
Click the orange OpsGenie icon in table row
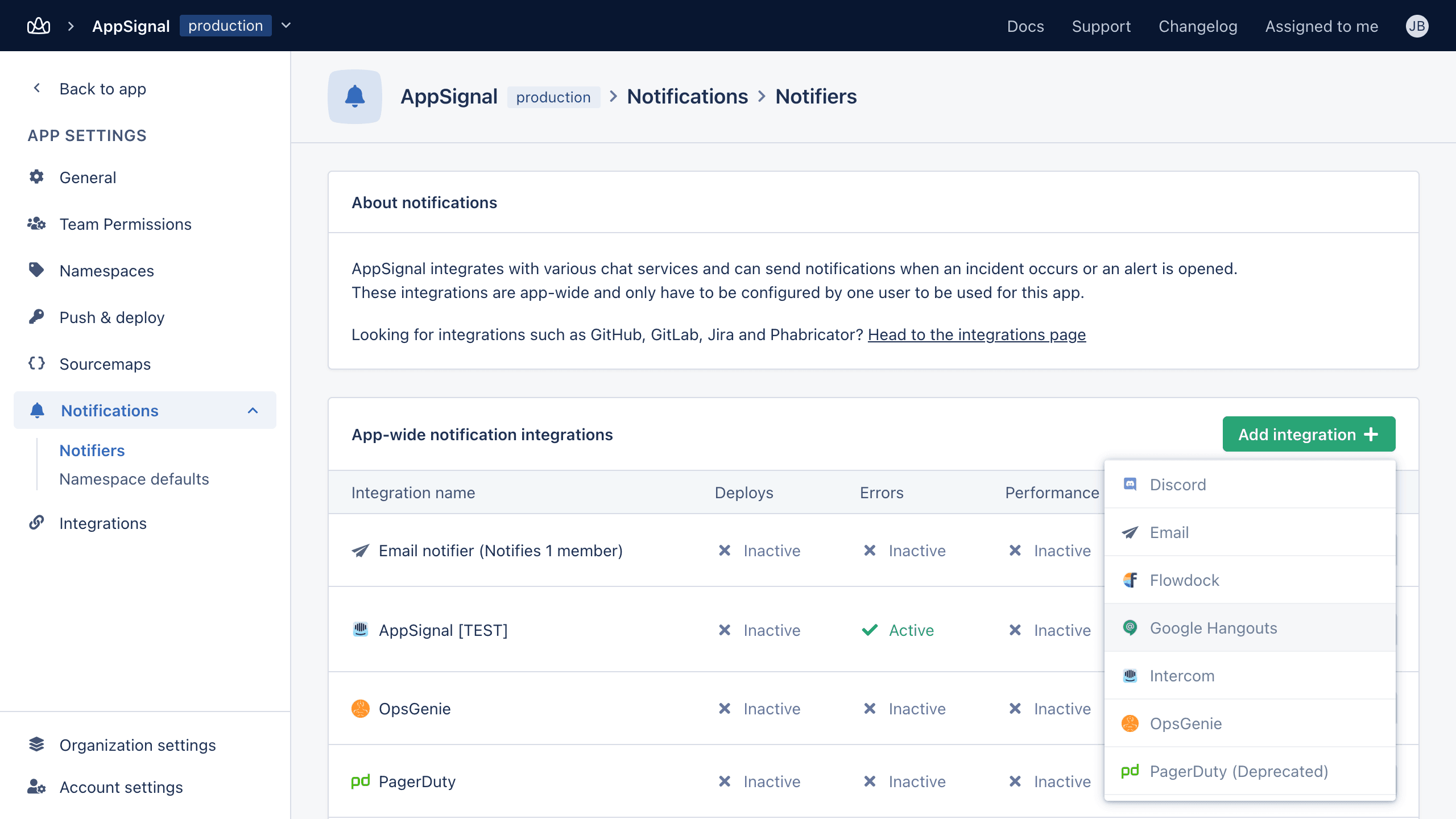click(361, 709)
